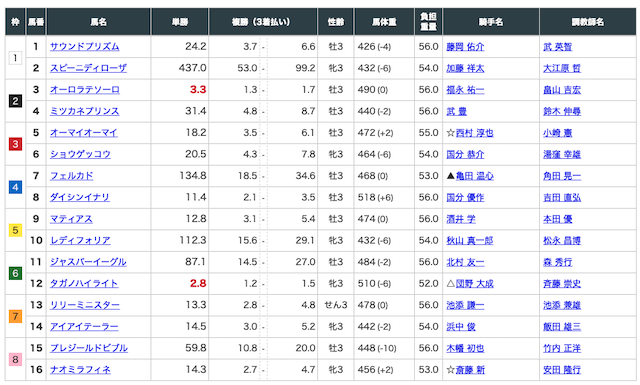Open プレジールドビジュ horse profile
Screen dimensions: 640x385
click(x=89, y=348)
